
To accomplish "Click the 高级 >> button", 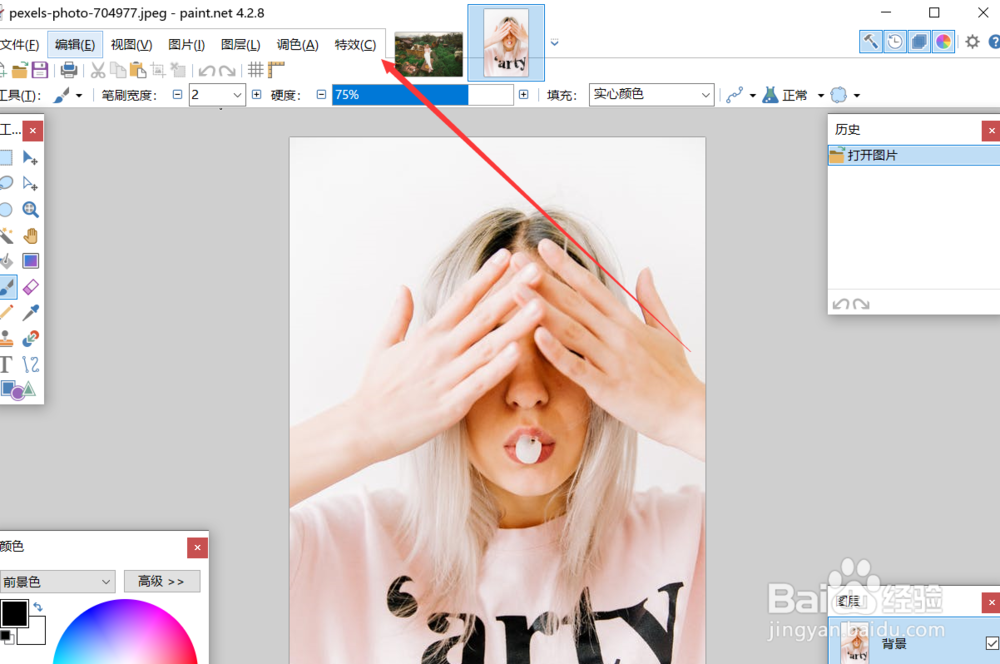I will coord(161,582).
